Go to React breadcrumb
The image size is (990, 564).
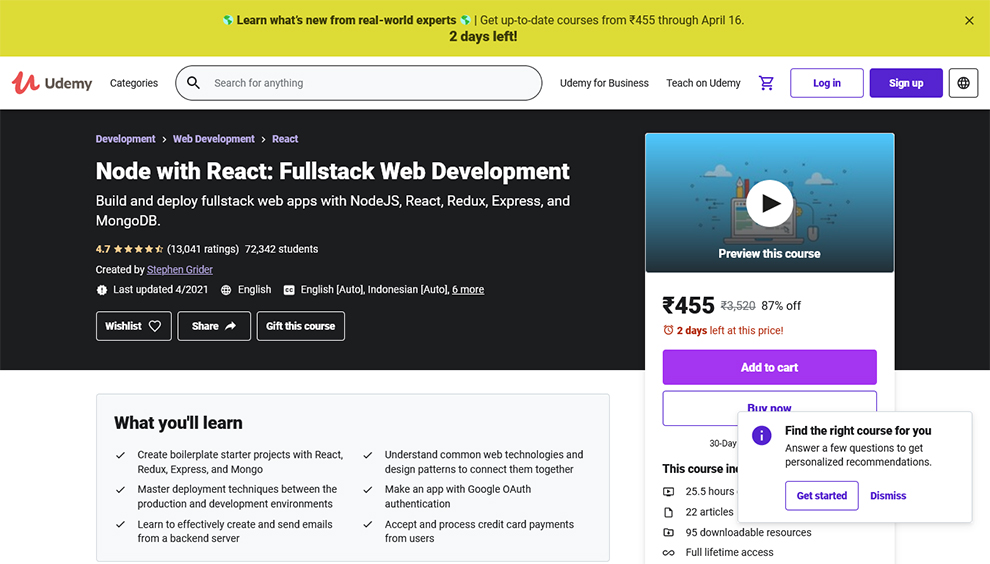point(285,139)
